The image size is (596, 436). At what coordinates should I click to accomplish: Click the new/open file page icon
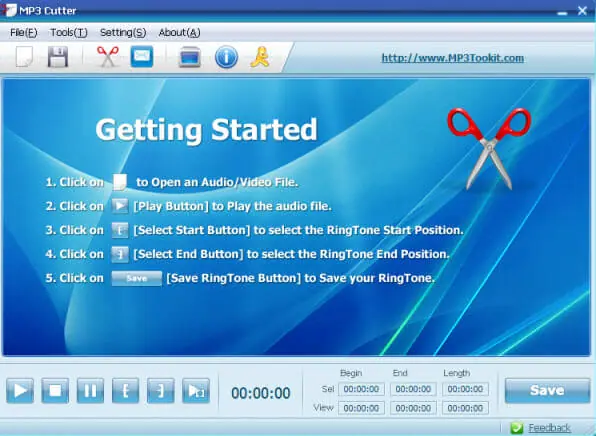[24, 57]
